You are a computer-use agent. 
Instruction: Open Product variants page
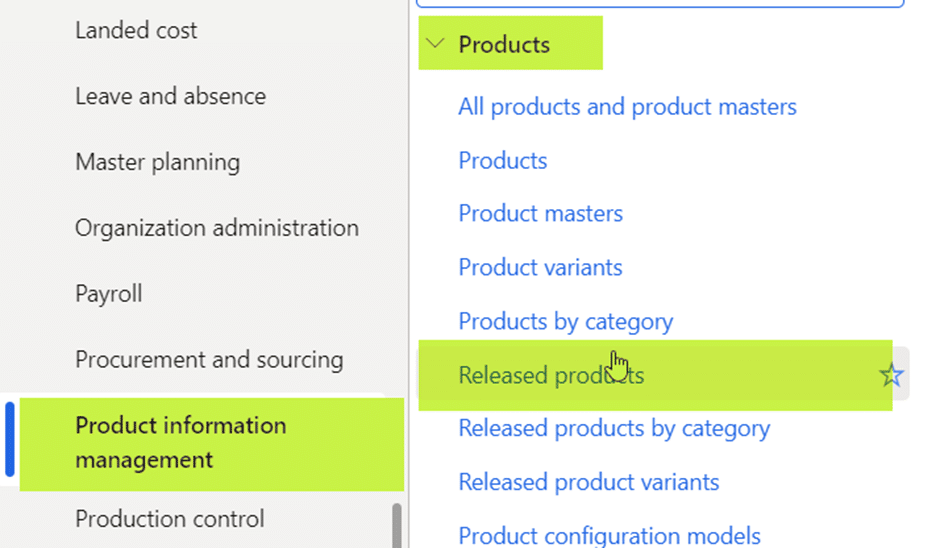(540, 267)
